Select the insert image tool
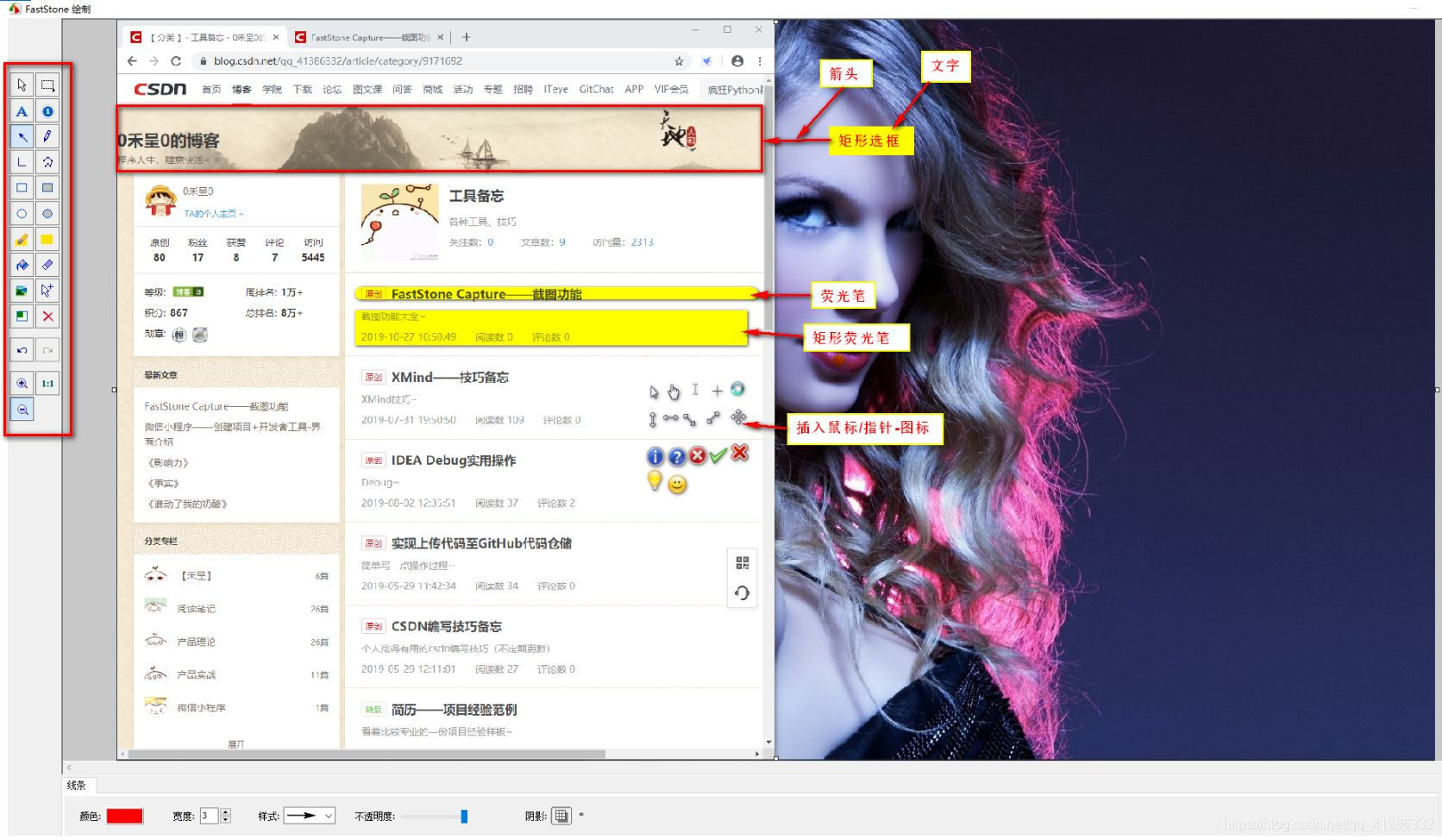 tap(22, 291)
